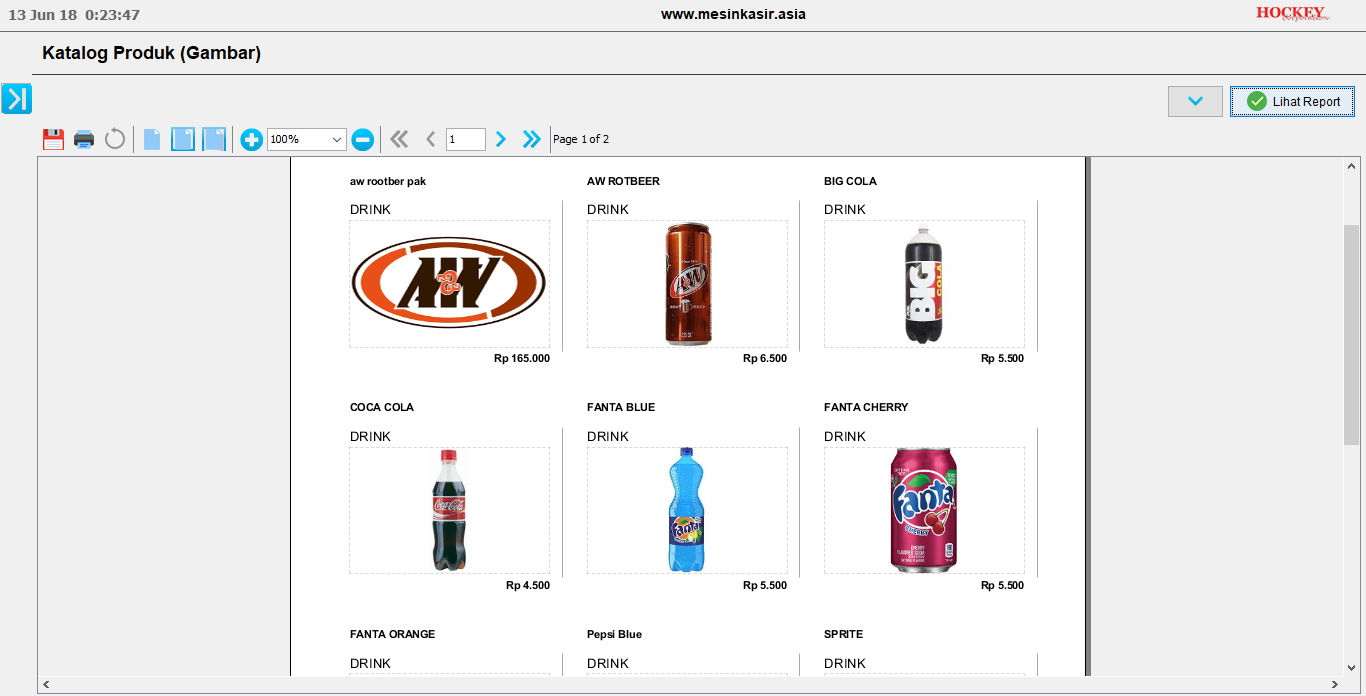The width and height of the screenshot is (1366, 696).
Task: Click the save report floppy disk icon
Action: point(53,139)
